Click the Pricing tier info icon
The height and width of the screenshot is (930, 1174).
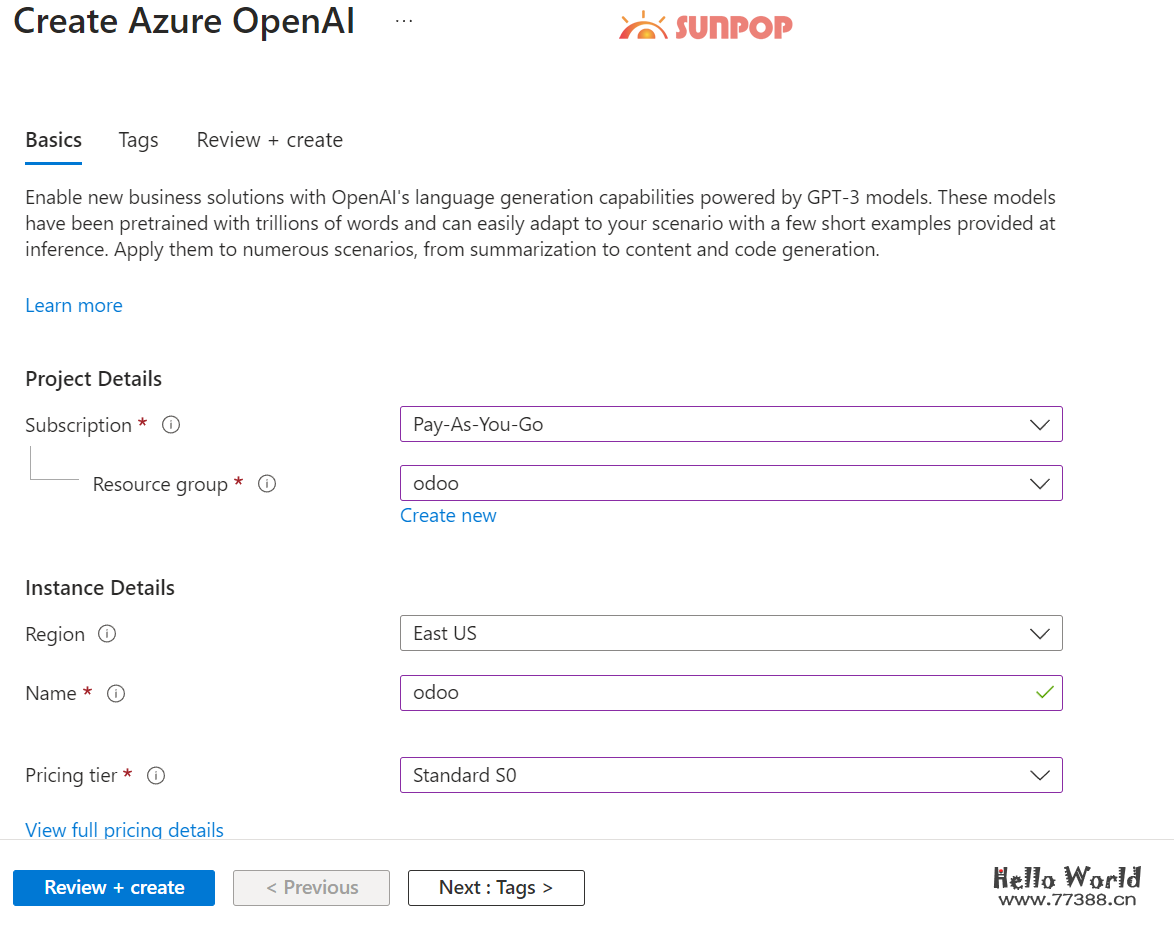(x=156, y=775)
